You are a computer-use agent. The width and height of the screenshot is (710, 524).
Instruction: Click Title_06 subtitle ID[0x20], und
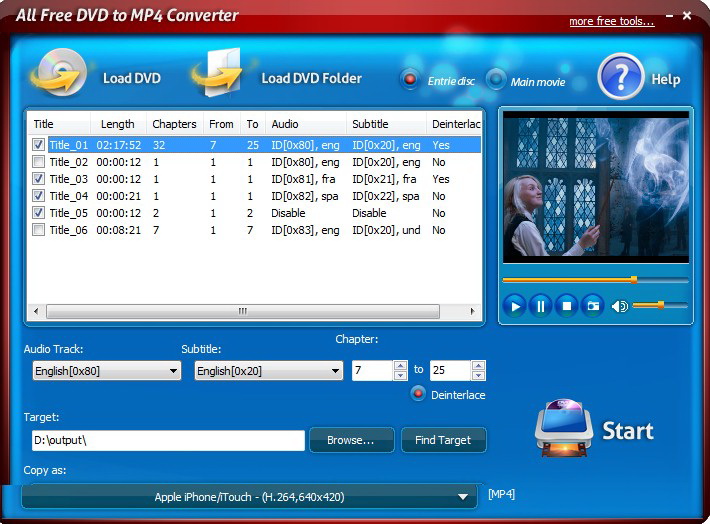pyautogui.click(x=386, y=230)
